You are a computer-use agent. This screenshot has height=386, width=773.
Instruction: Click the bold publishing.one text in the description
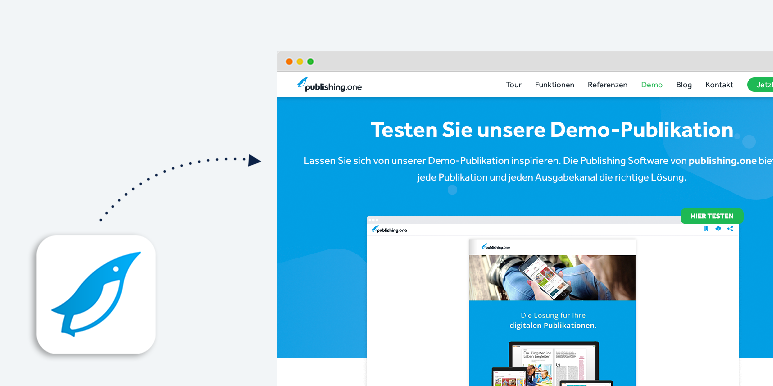[x=722, y=161]
